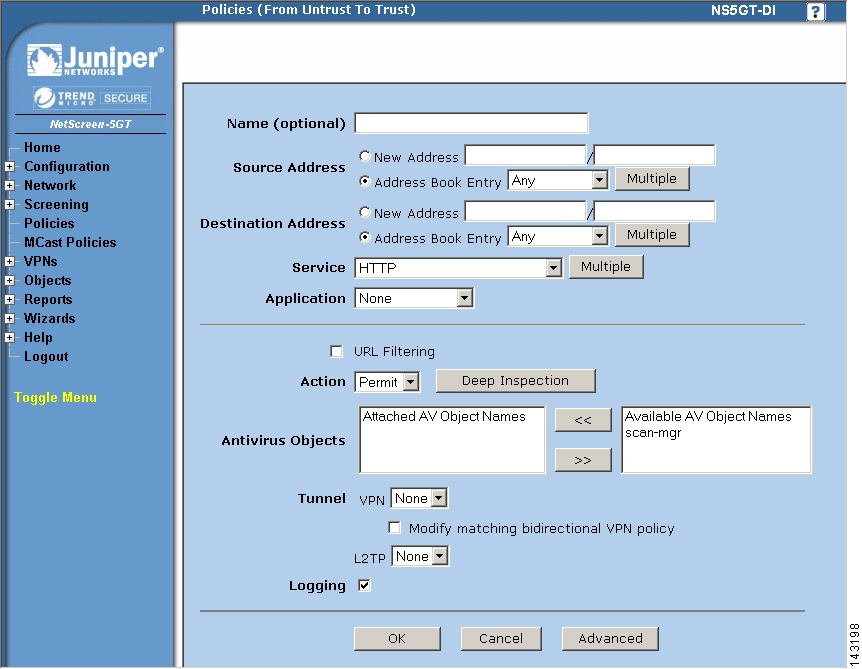Check Modify matching bidirectional VPN policy
The height and width of the screenshot is (669, 862).
pos(394,528)
